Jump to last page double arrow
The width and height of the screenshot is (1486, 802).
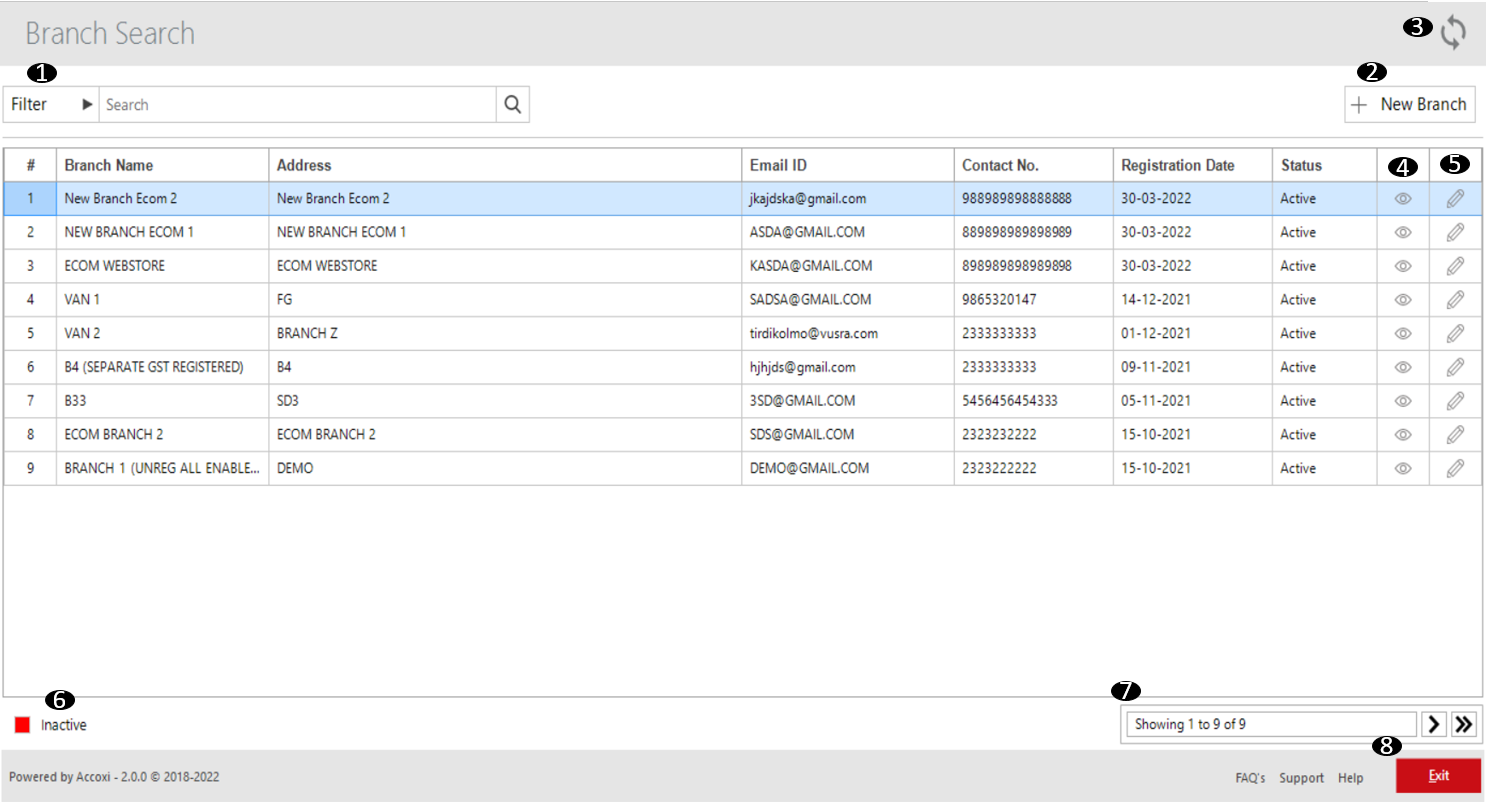coord(1464,725)
